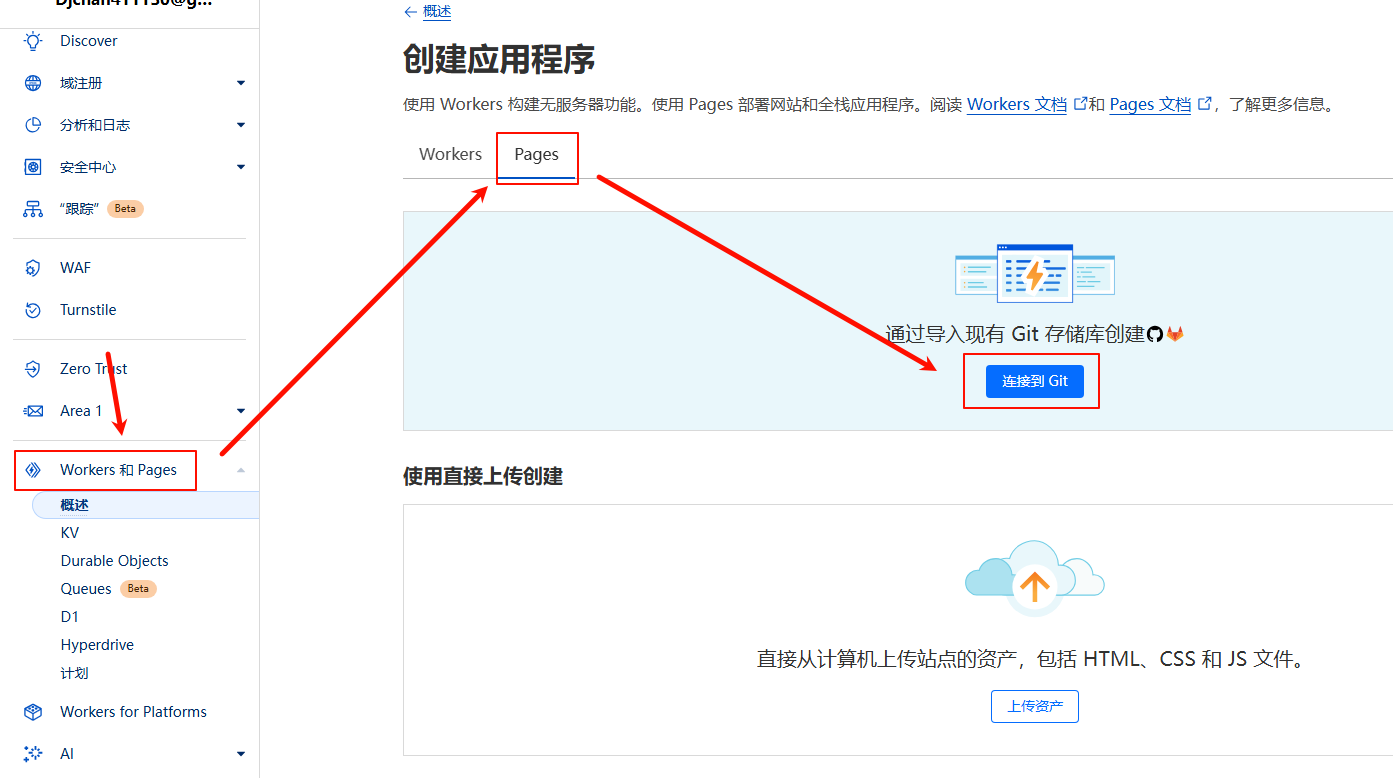Viewport: 1393px width, 778px height.
Task: Click the 上传资产 button
Action: coord(1034,706)
